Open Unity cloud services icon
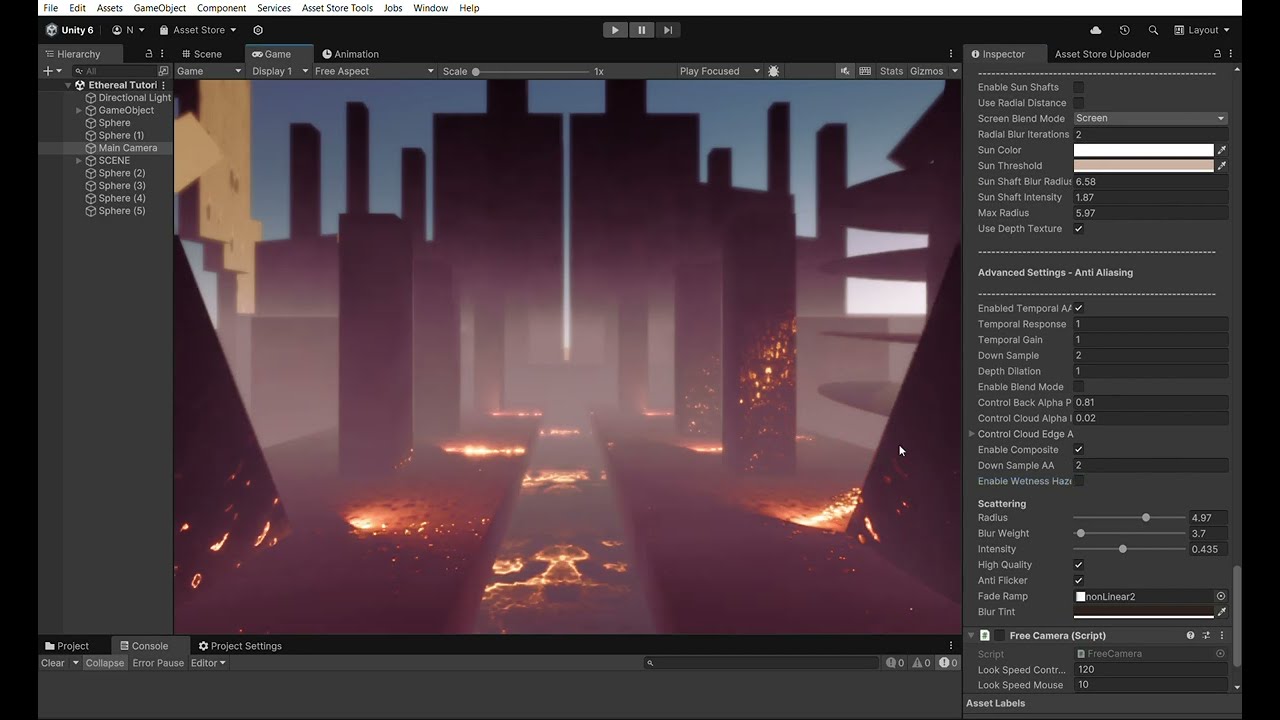 pyautogui.click(x=1096, y=30)
